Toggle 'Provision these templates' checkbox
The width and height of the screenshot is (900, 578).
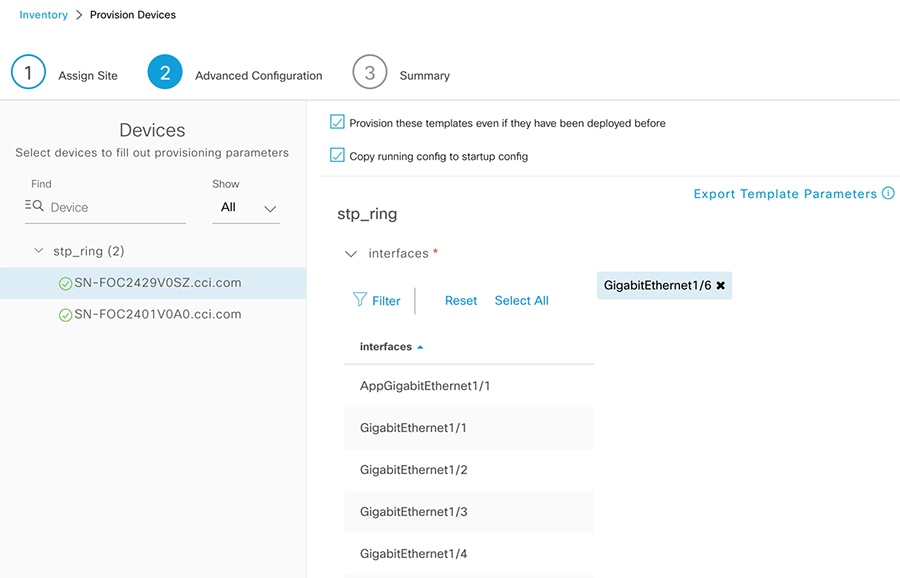coord(337,122)
